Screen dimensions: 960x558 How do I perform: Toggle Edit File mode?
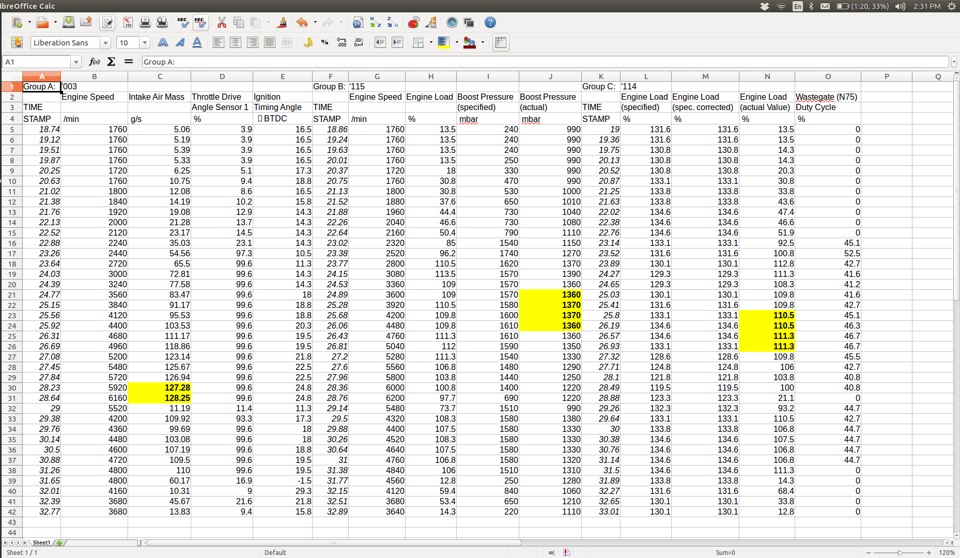pyautogui.click(x=108, y=23)
